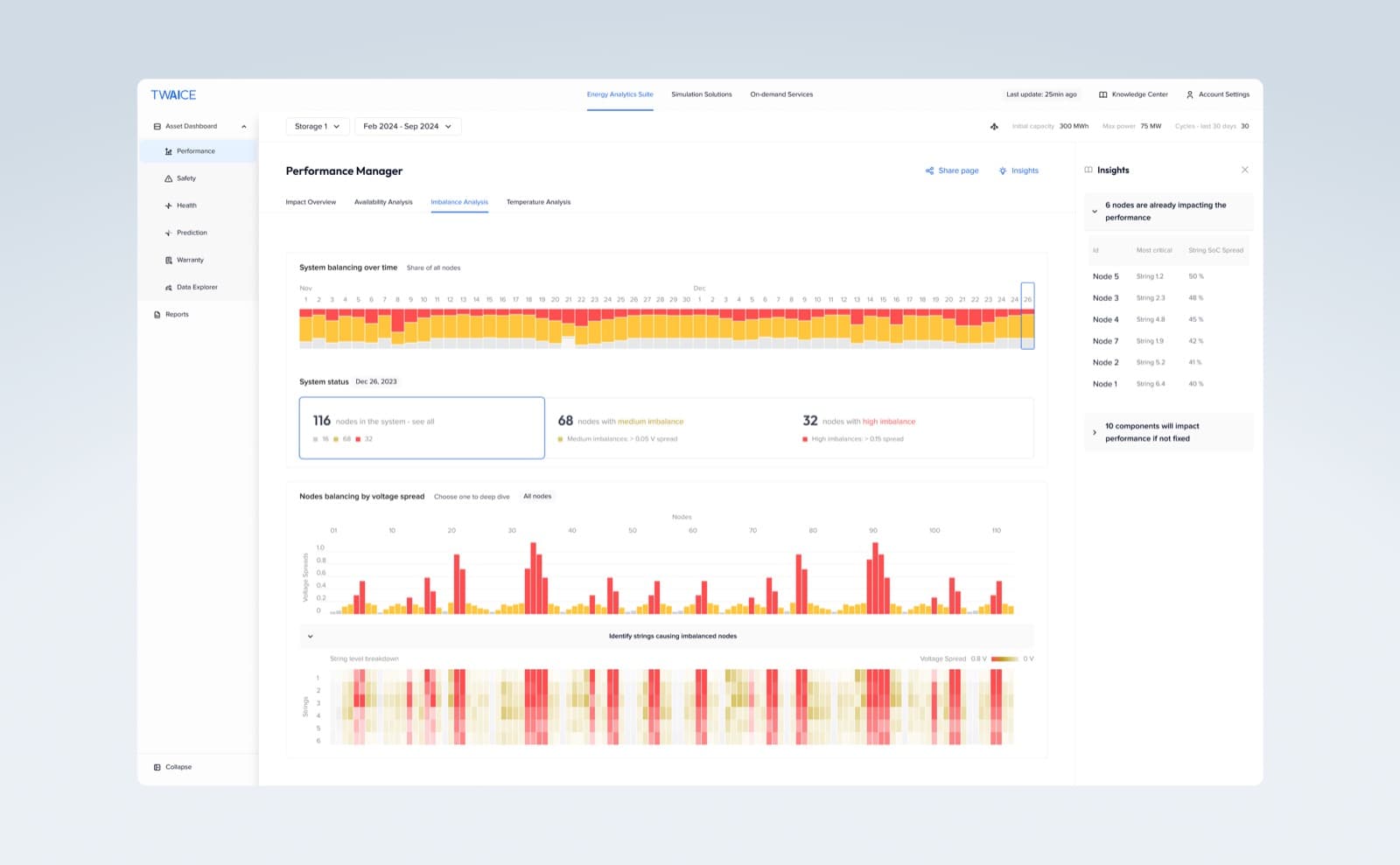Click the Knowledge Center book icon
1400x865 pixels.
click(1103, 94)
